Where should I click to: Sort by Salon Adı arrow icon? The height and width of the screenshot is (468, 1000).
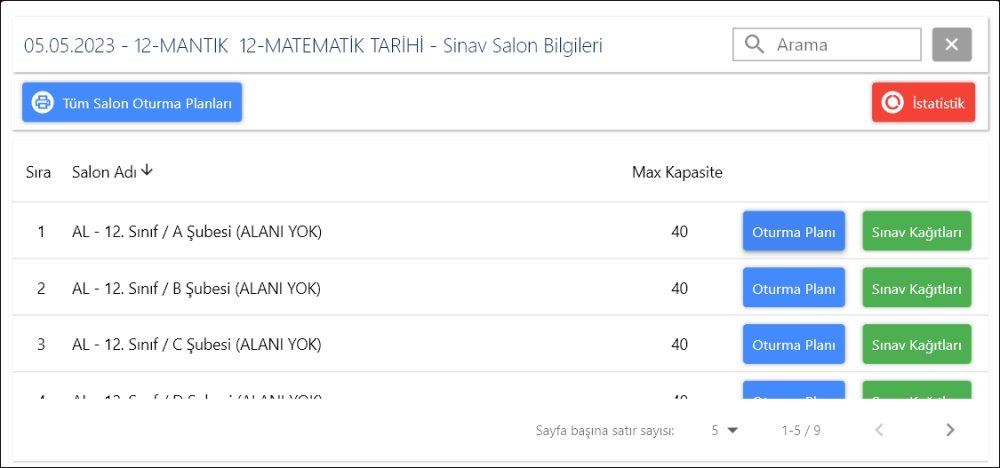click(x=147, y=171)
